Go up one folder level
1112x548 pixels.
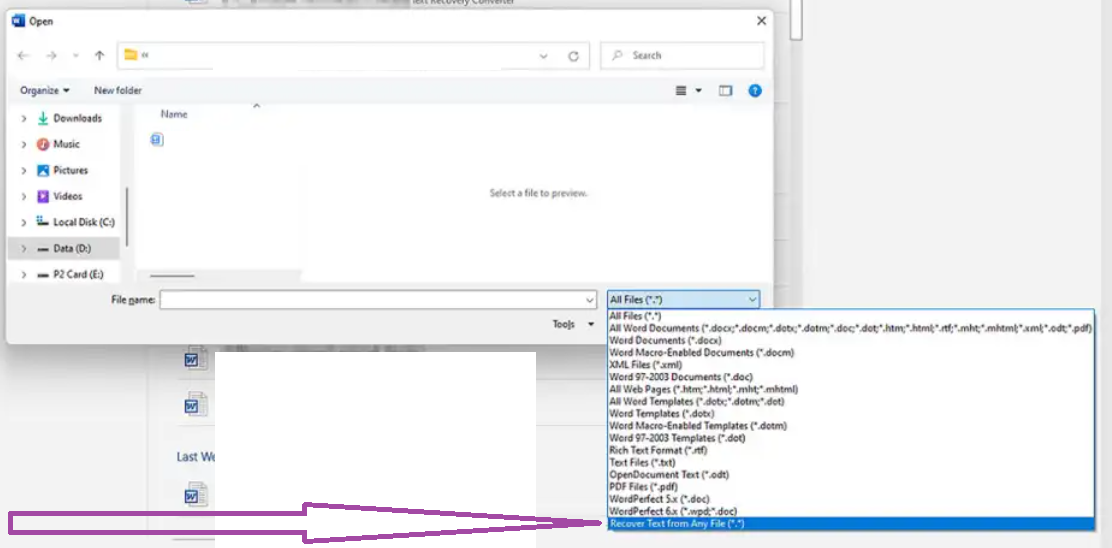click(99, 56)
